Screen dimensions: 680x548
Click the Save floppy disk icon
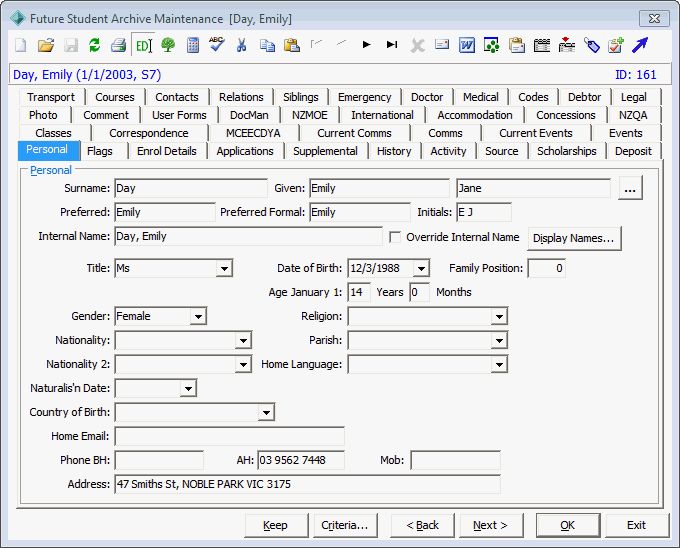[71, 45]
